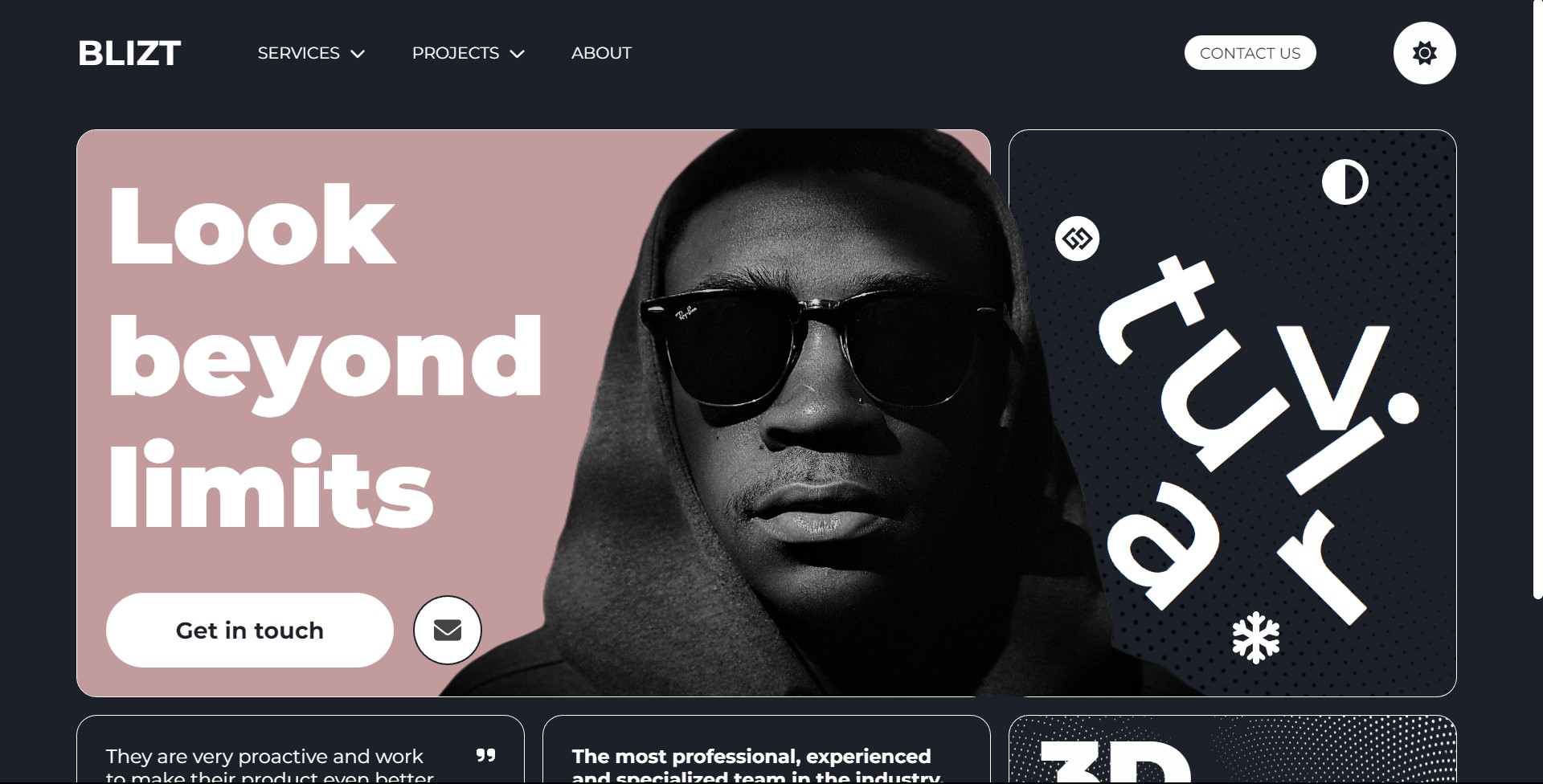Open the Services menu
Viewport: 1543px width, 784px height.
coord(311,53)
